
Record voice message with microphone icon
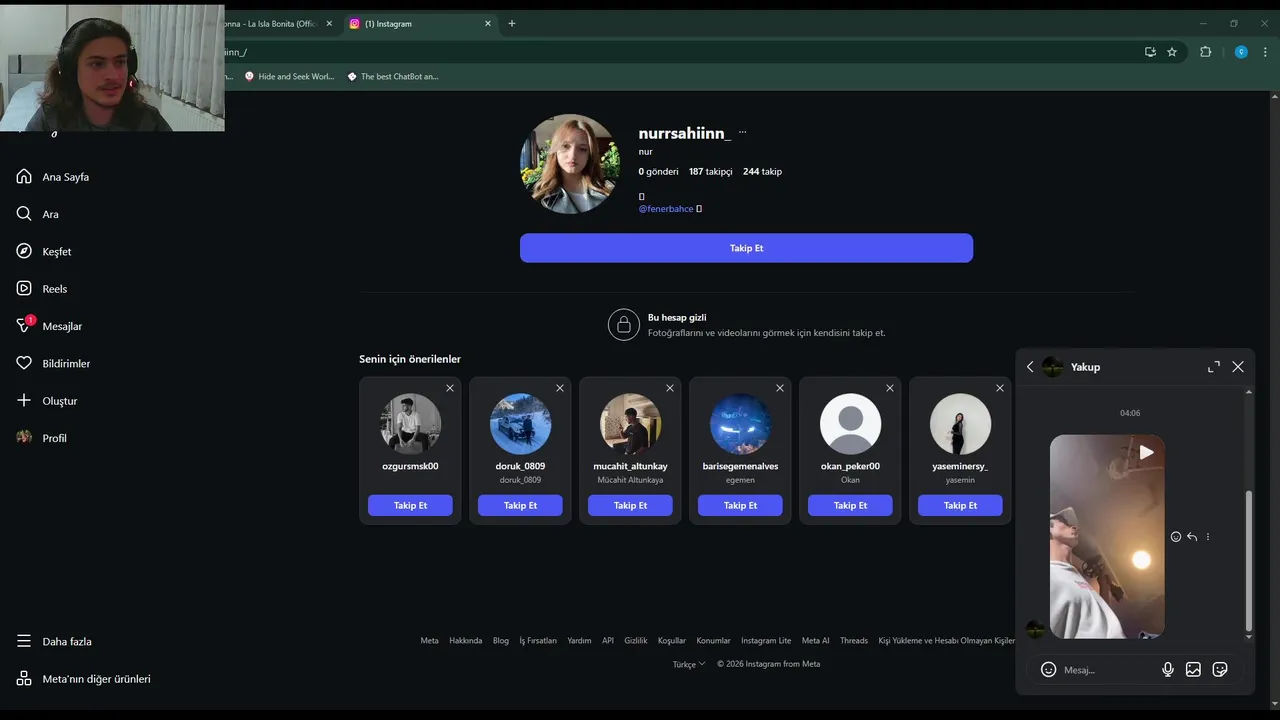(1168, 670)
